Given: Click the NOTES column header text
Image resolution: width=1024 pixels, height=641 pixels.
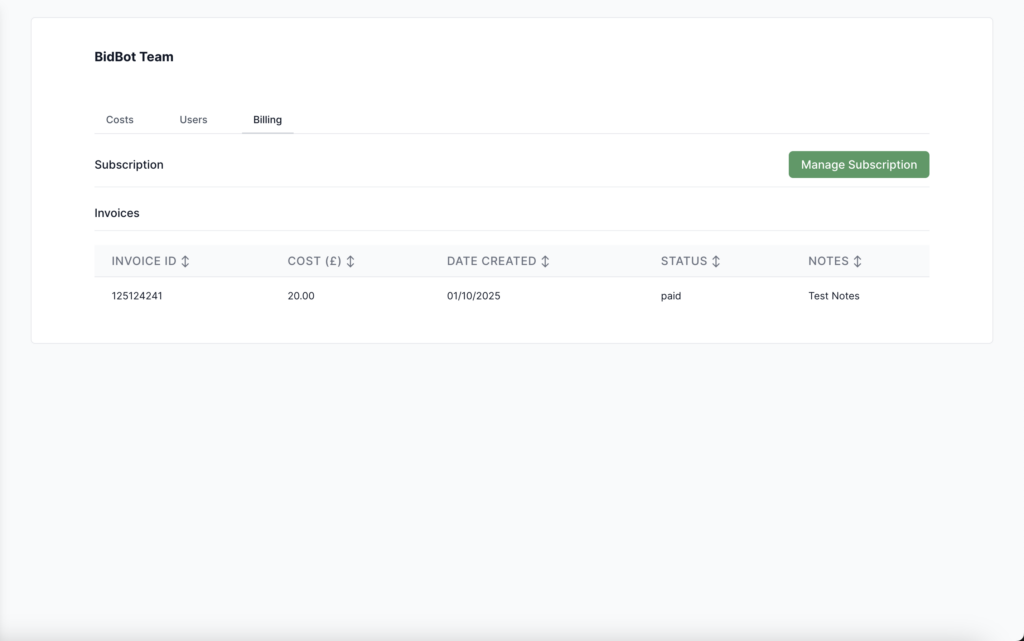Looking at the screenshot, I should (828, 261).
